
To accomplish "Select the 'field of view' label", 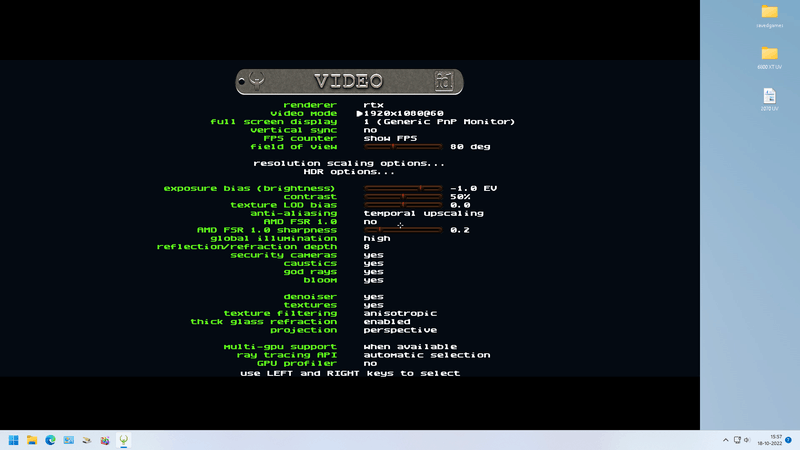I will 293,146.
